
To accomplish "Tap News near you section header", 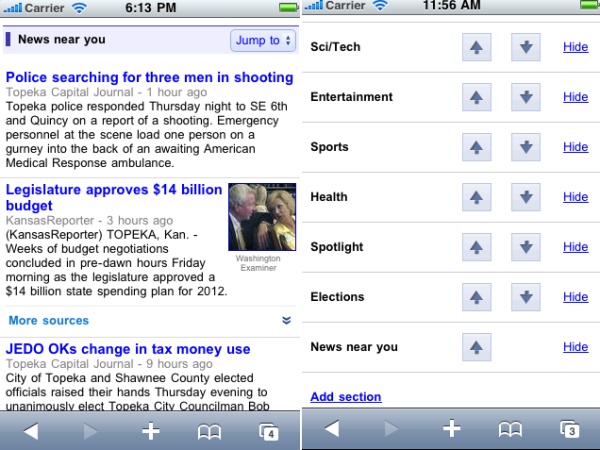I will coord(62,39).
